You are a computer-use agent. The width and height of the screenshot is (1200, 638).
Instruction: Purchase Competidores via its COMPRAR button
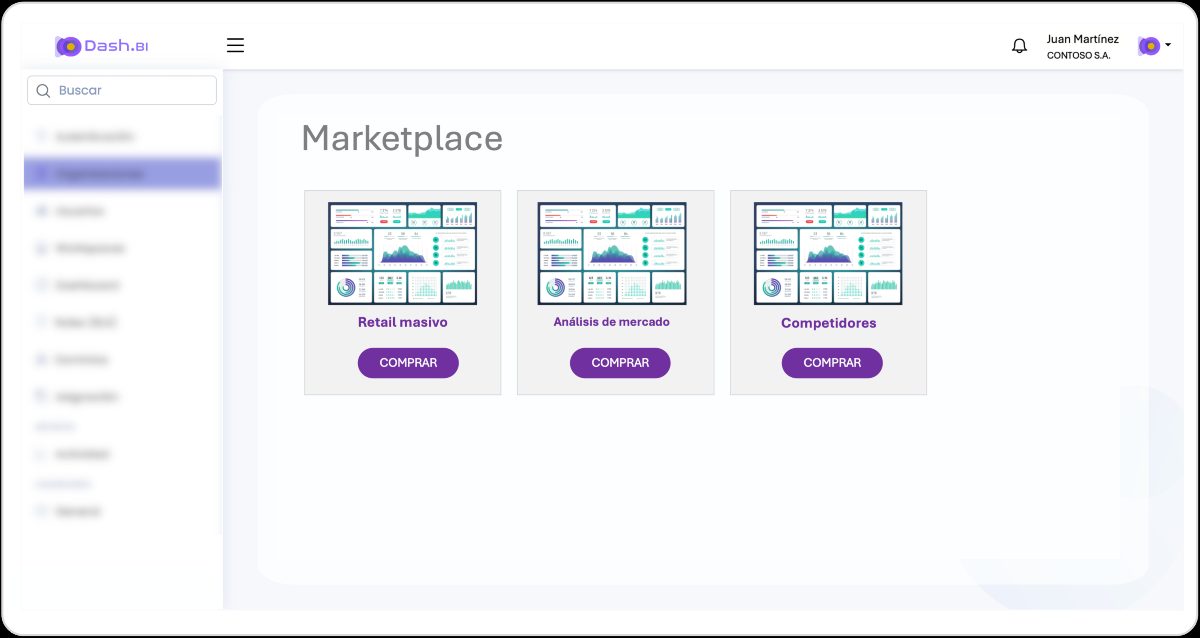pos(832,363)
